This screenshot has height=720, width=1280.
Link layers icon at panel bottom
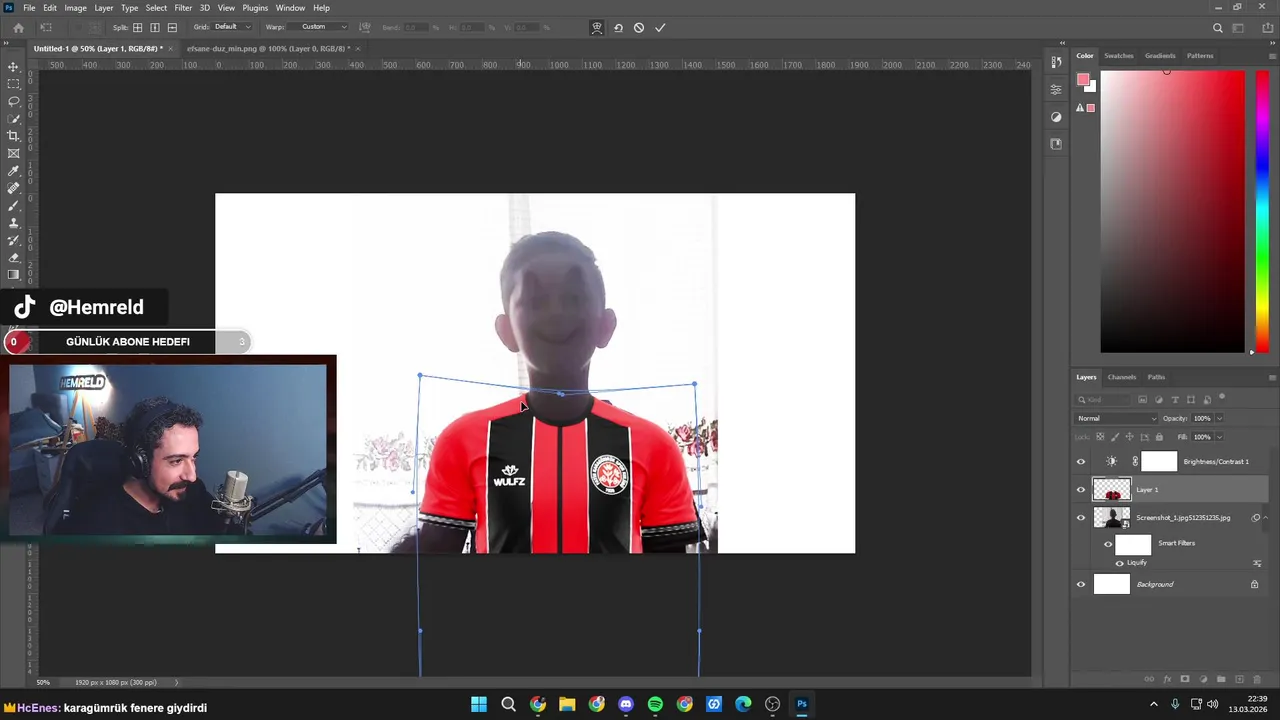tap(1149, 680)
